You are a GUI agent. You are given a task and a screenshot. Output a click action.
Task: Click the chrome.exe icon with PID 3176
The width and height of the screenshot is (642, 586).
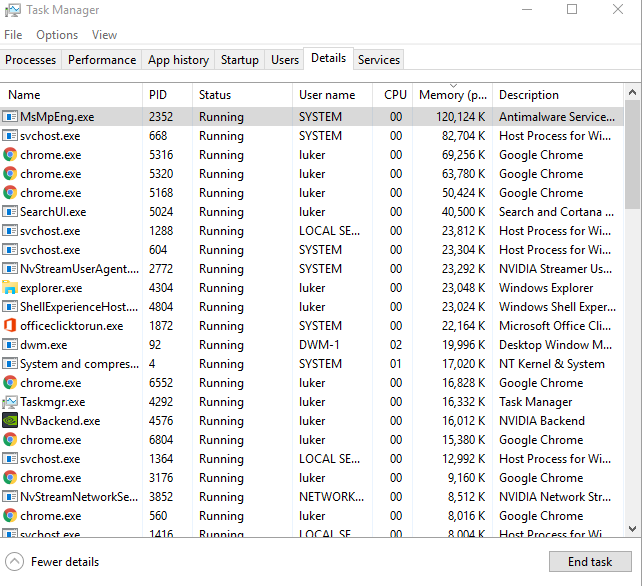[x=10, y=477]
